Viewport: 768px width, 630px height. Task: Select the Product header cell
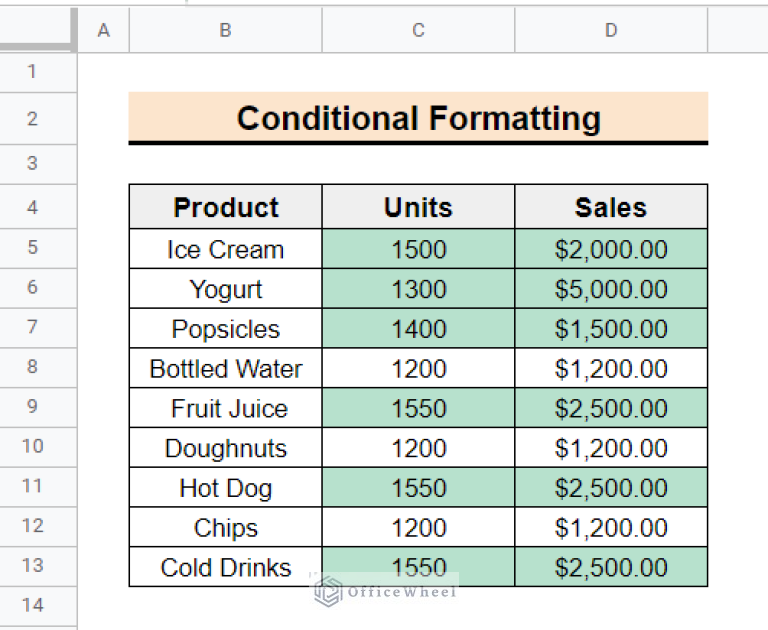click(225, 207)
